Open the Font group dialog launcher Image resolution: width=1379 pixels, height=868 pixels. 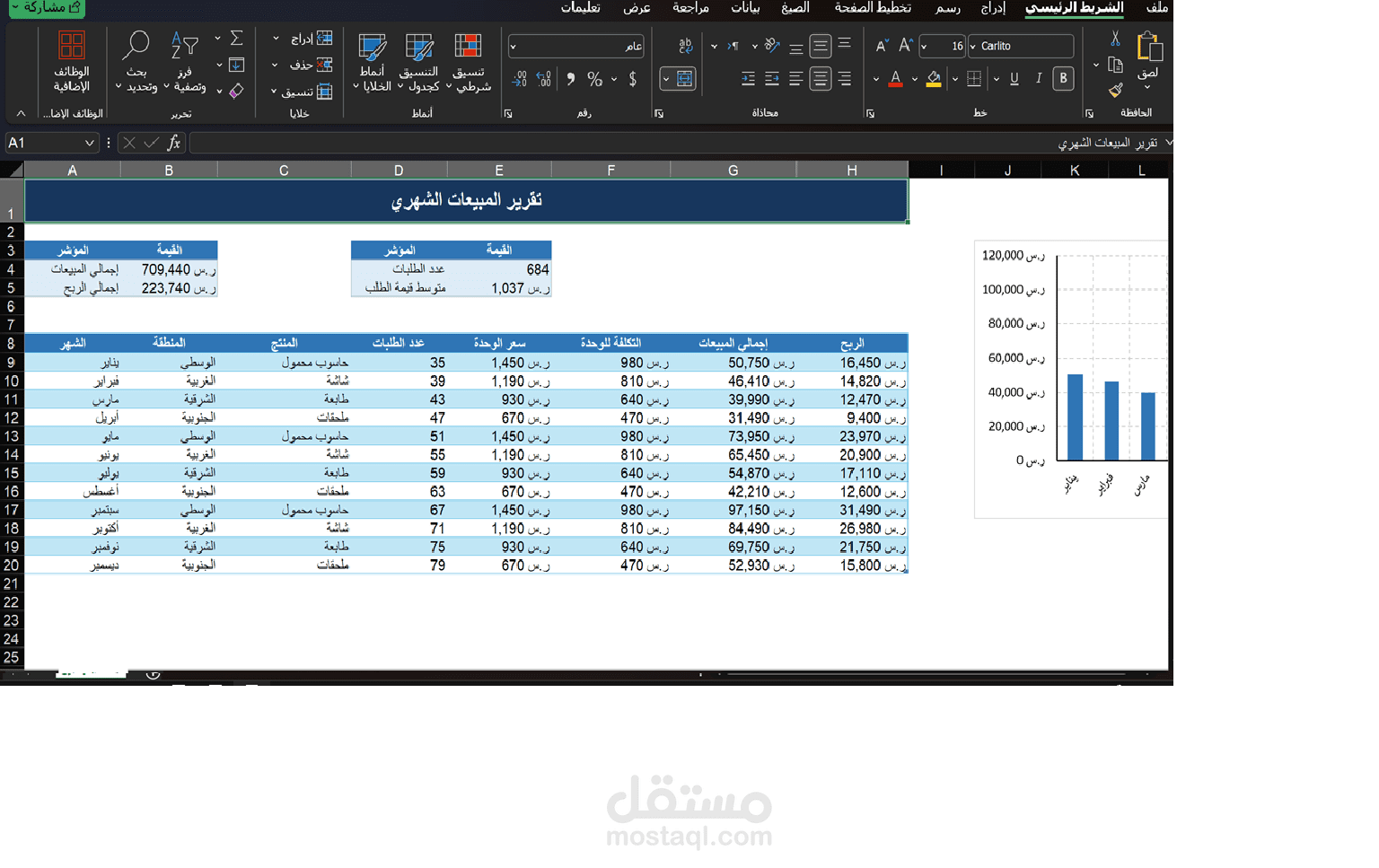[870, 113]
